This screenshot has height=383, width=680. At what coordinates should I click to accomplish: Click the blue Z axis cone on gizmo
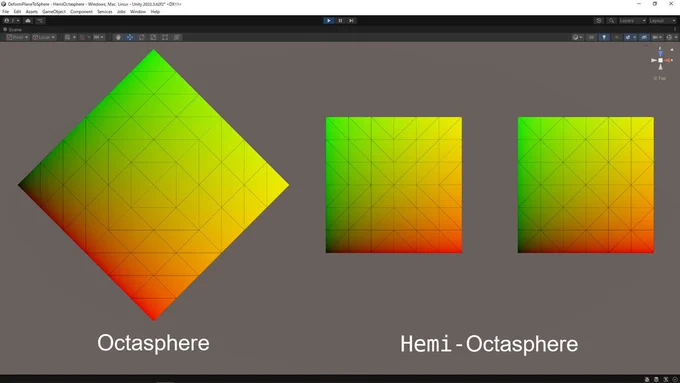tap(660, 53)
